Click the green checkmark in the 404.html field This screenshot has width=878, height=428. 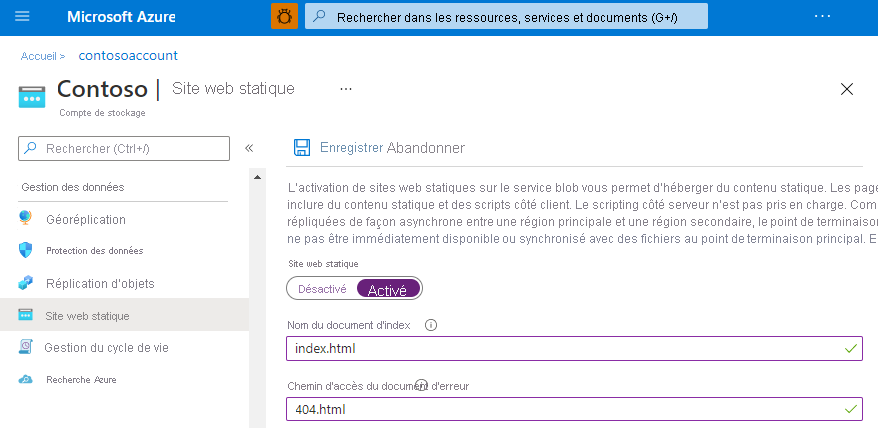pyautogui.click(x=851, y=409)
